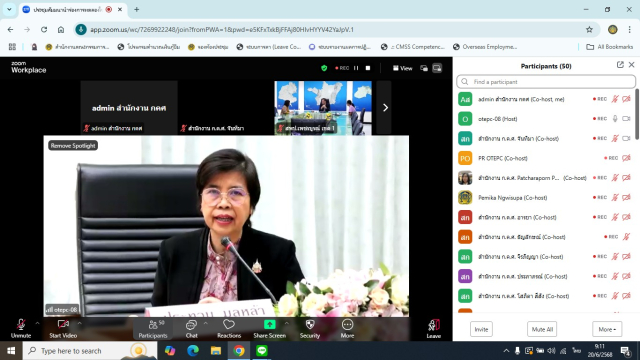This screenshot has width=640, height=360.
Task: Pause the recording
Action: coord(356,68)
